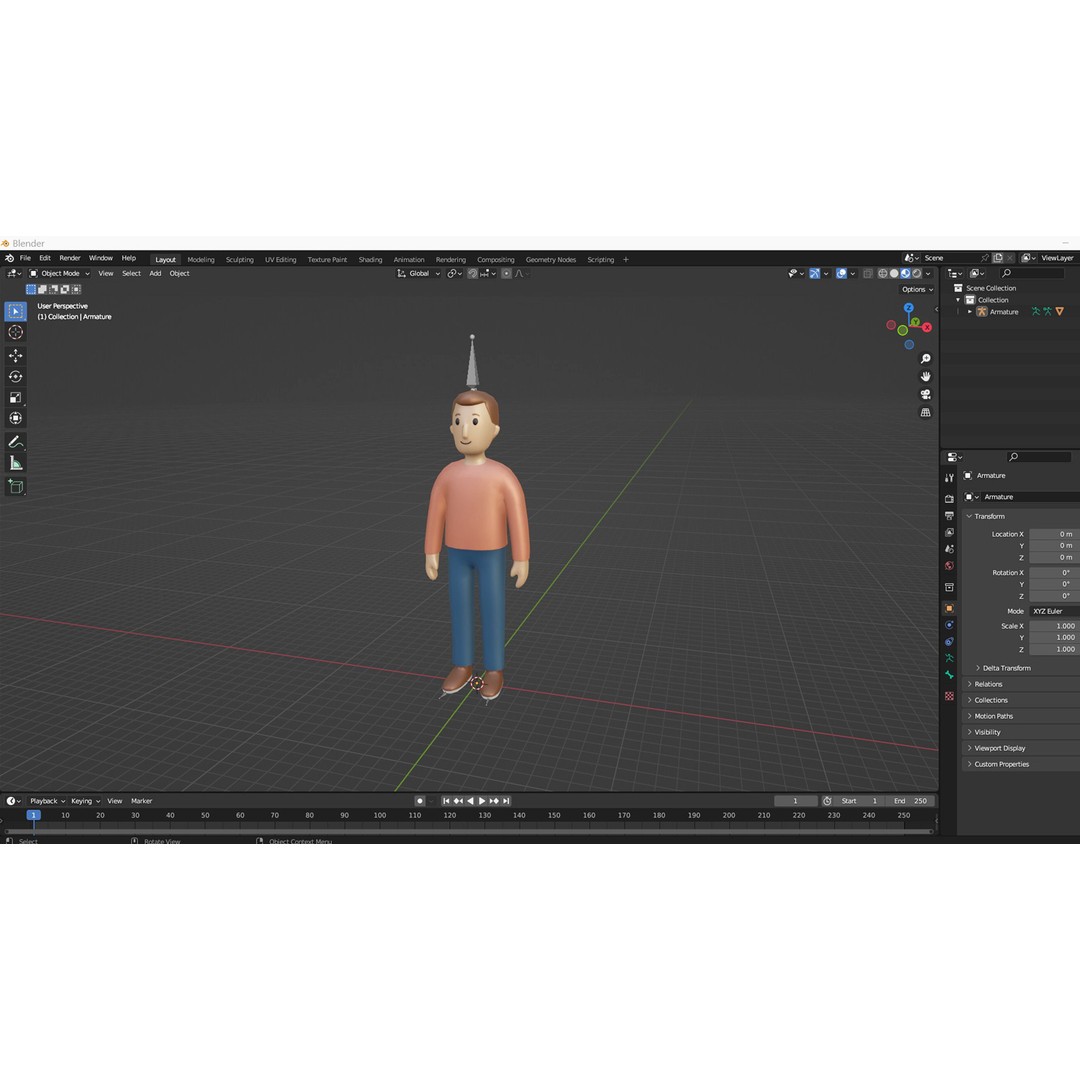Switch to the Shading workspace tab
This screenshot has height=1080, width=1080.
coord(370,259)
